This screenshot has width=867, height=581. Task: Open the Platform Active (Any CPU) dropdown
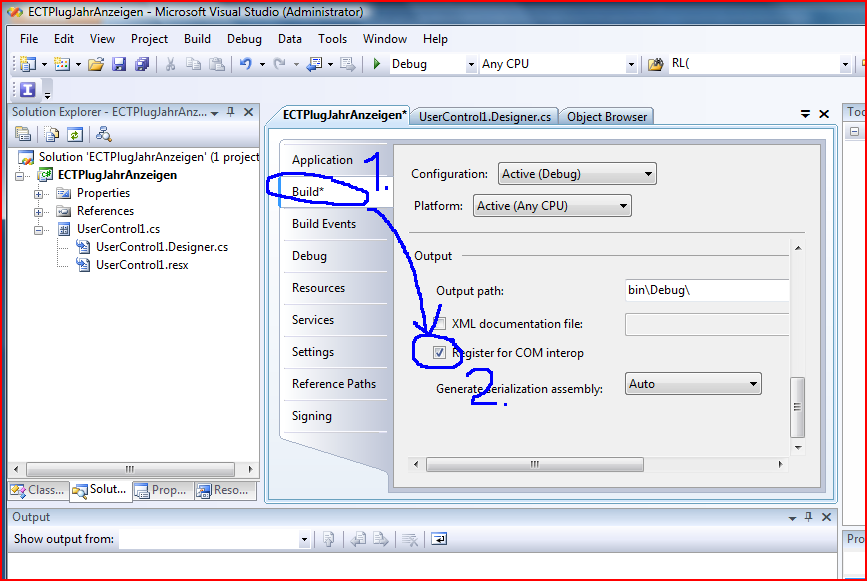(x=552, y=206)
